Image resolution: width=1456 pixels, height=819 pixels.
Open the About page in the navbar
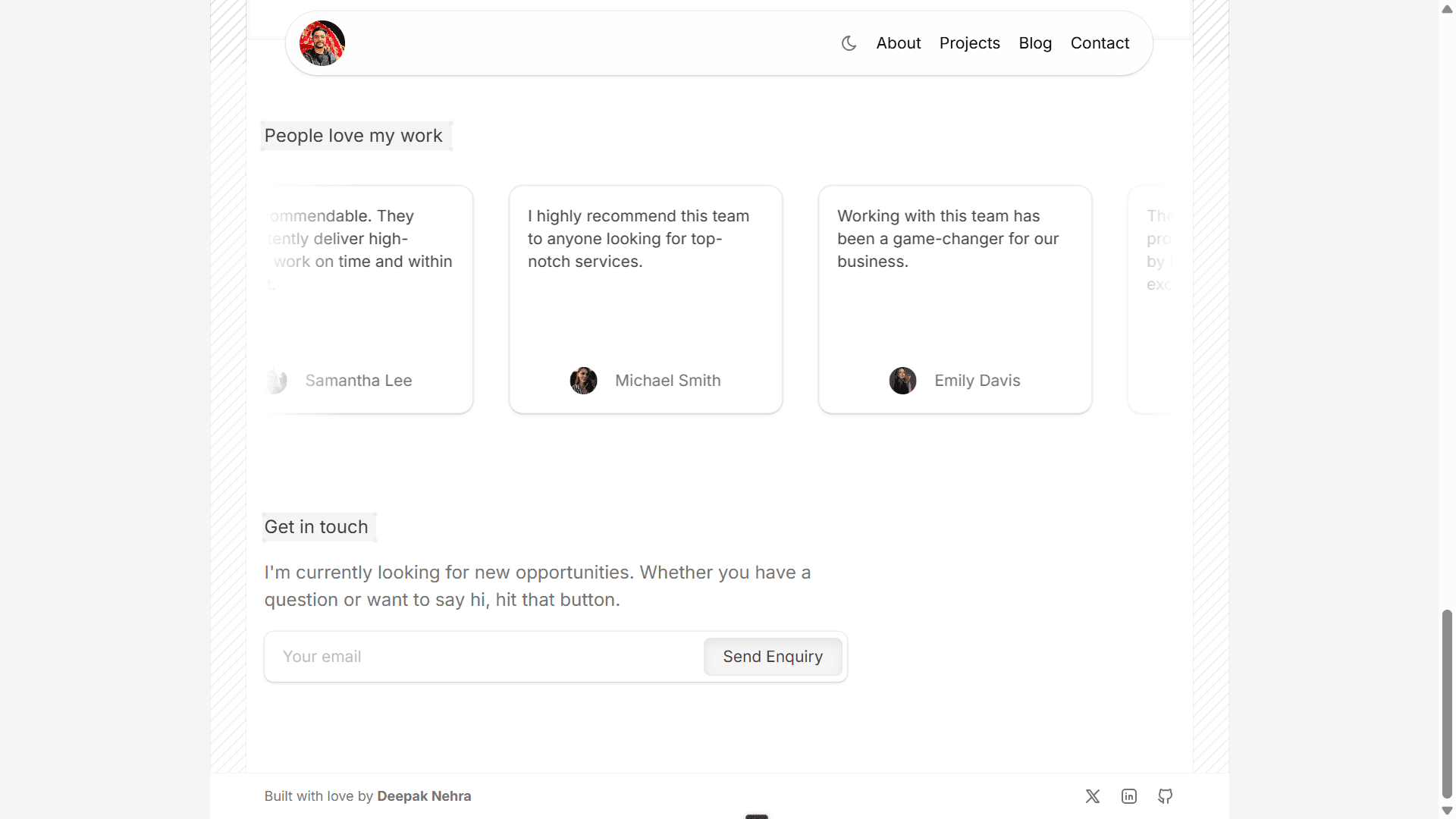coord(899,43)
